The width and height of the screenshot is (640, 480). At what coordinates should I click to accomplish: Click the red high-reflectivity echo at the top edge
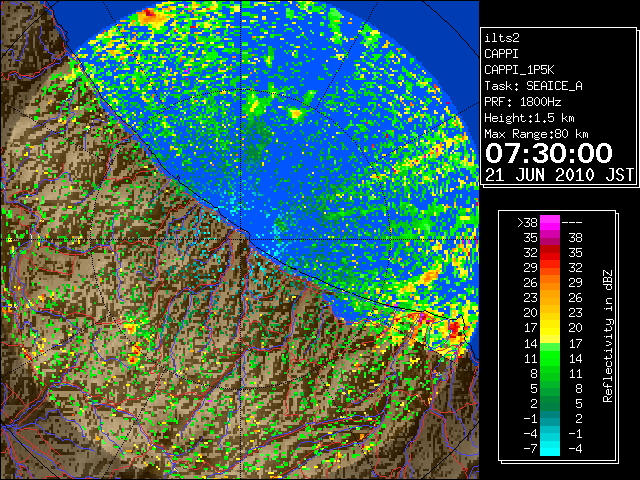tap(149, 13)
